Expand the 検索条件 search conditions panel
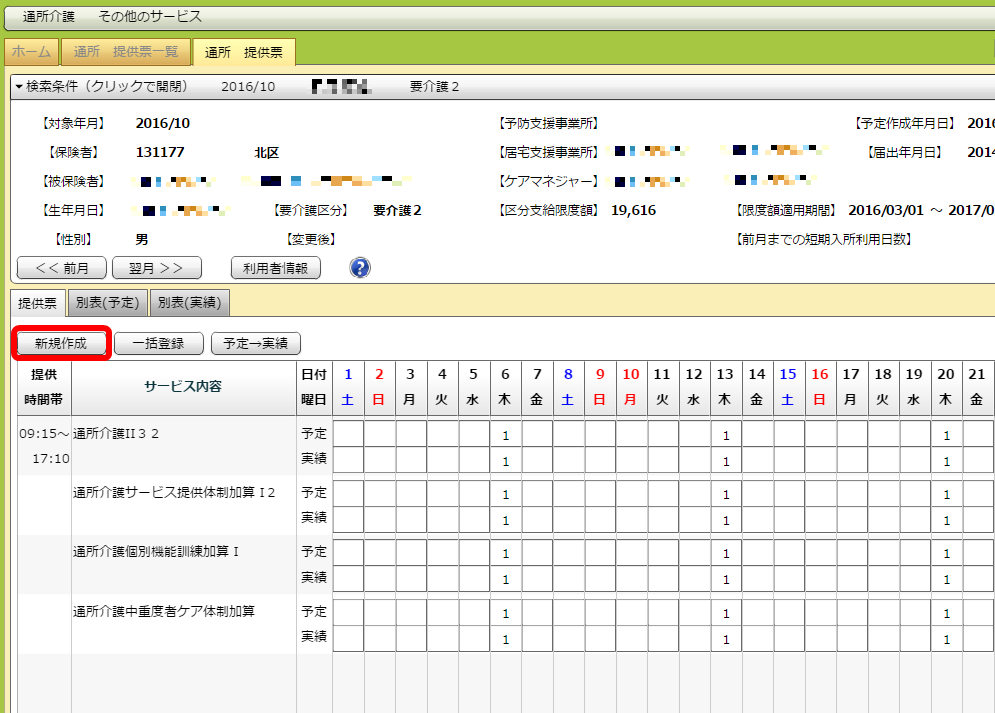Screen dimensions: 995x713 tap(102, 87)
